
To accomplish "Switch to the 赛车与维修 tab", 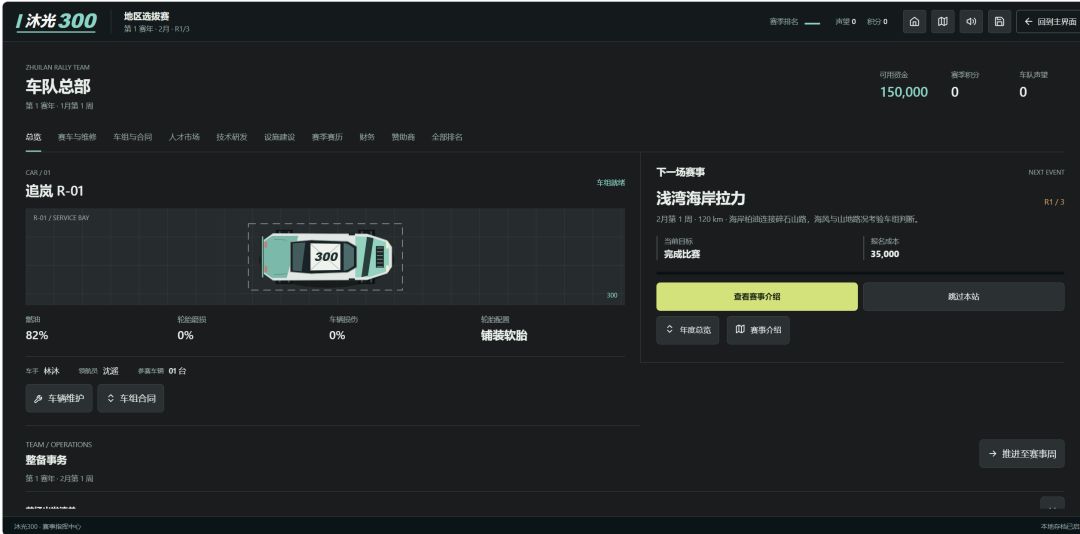I will tap(77, 137).
